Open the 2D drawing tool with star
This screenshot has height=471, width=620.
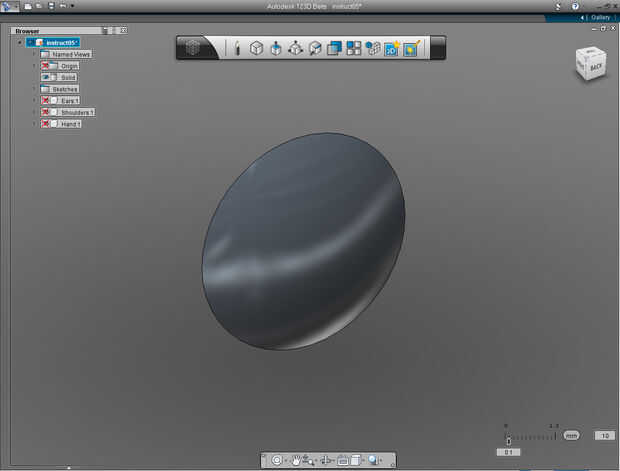(x=392, y=48)
